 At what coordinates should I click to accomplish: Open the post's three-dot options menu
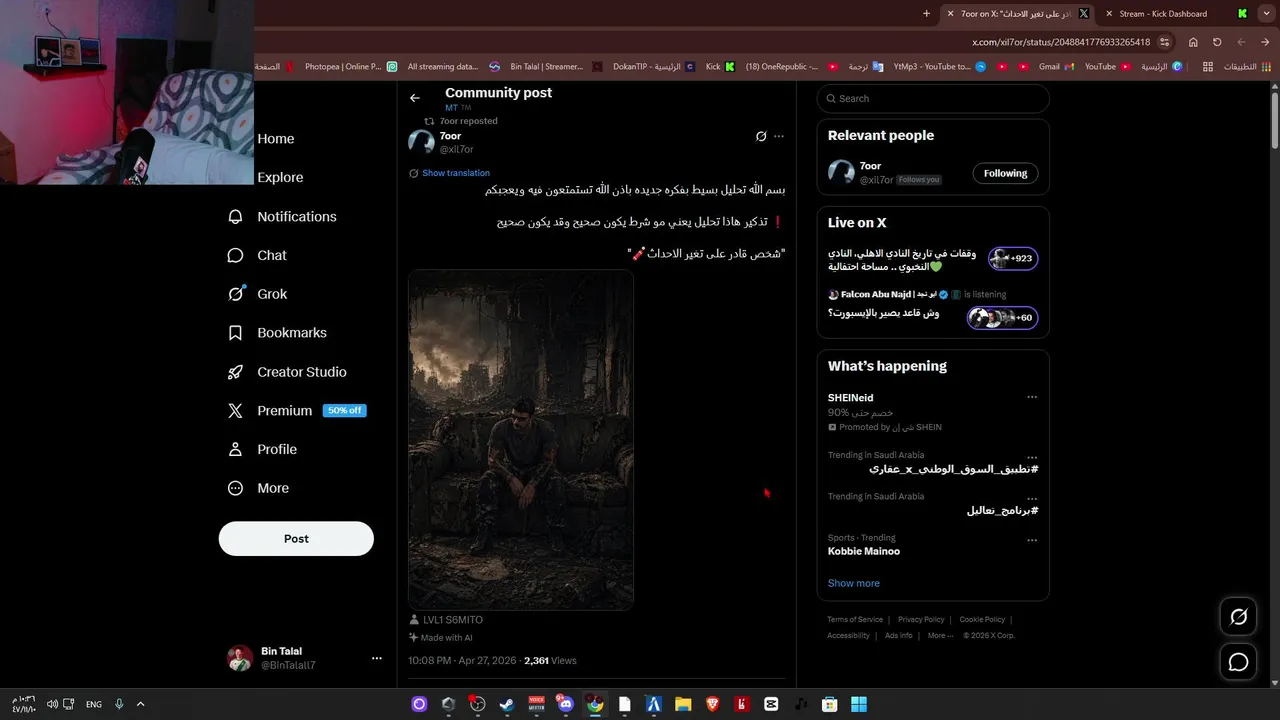(779, 136)
